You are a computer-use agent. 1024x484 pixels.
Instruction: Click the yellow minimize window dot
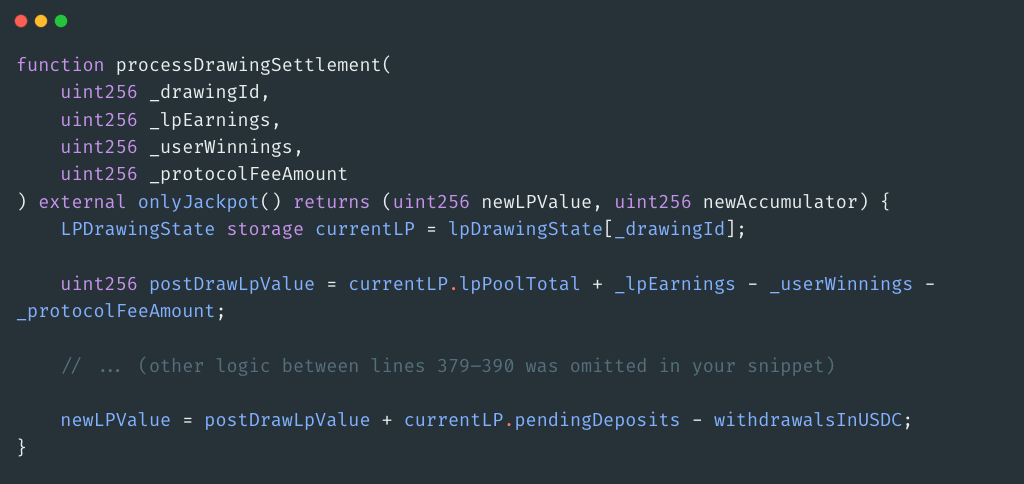tap(41, 21)
